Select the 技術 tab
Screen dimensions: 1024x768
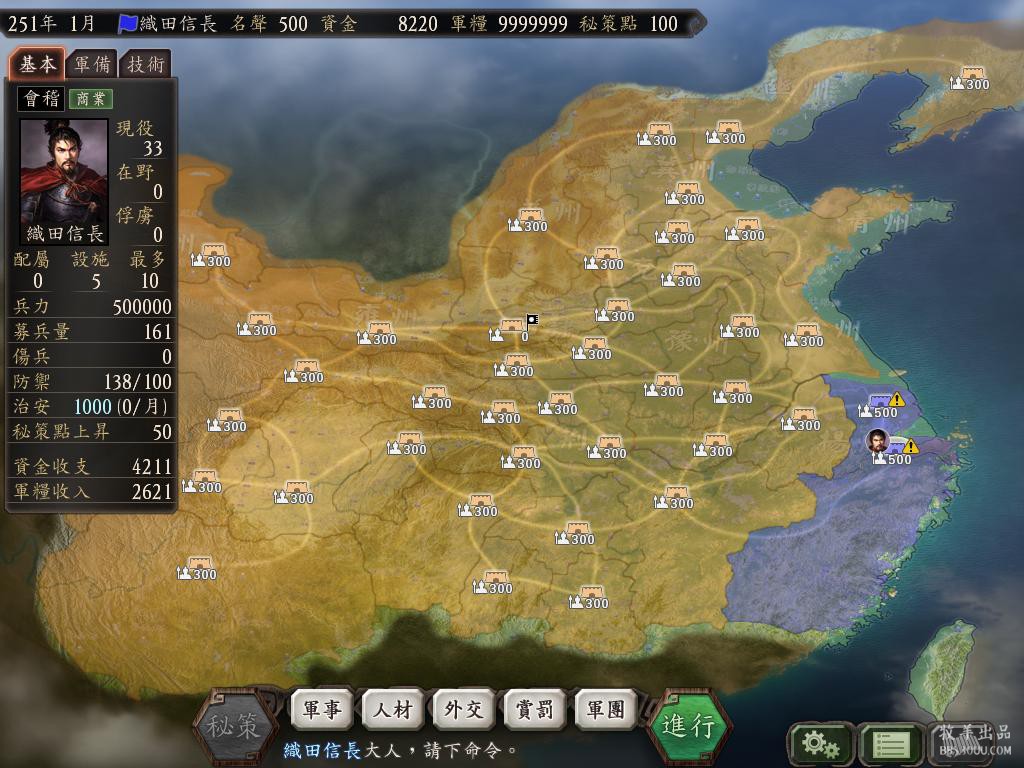145,64
